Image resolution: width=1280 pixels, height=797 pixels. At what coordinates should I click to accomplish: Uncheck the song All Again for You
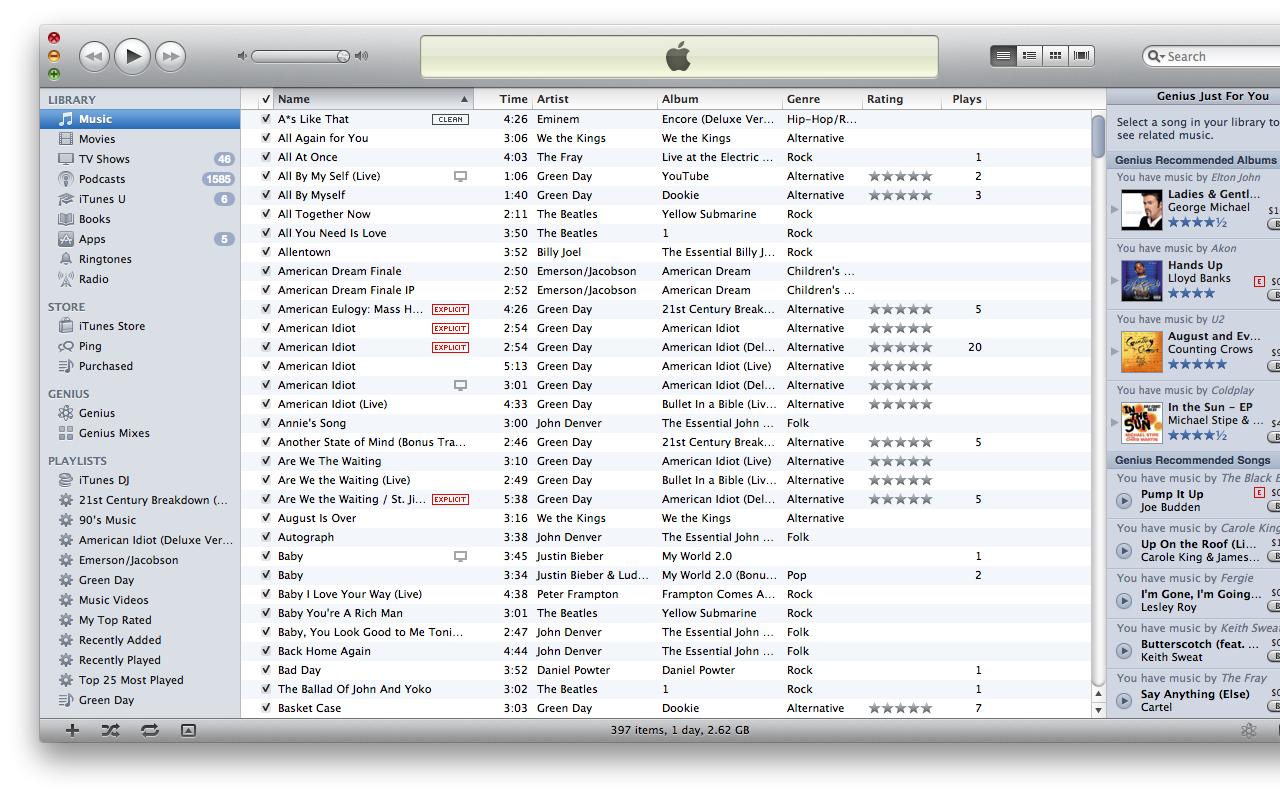point(266,138)
